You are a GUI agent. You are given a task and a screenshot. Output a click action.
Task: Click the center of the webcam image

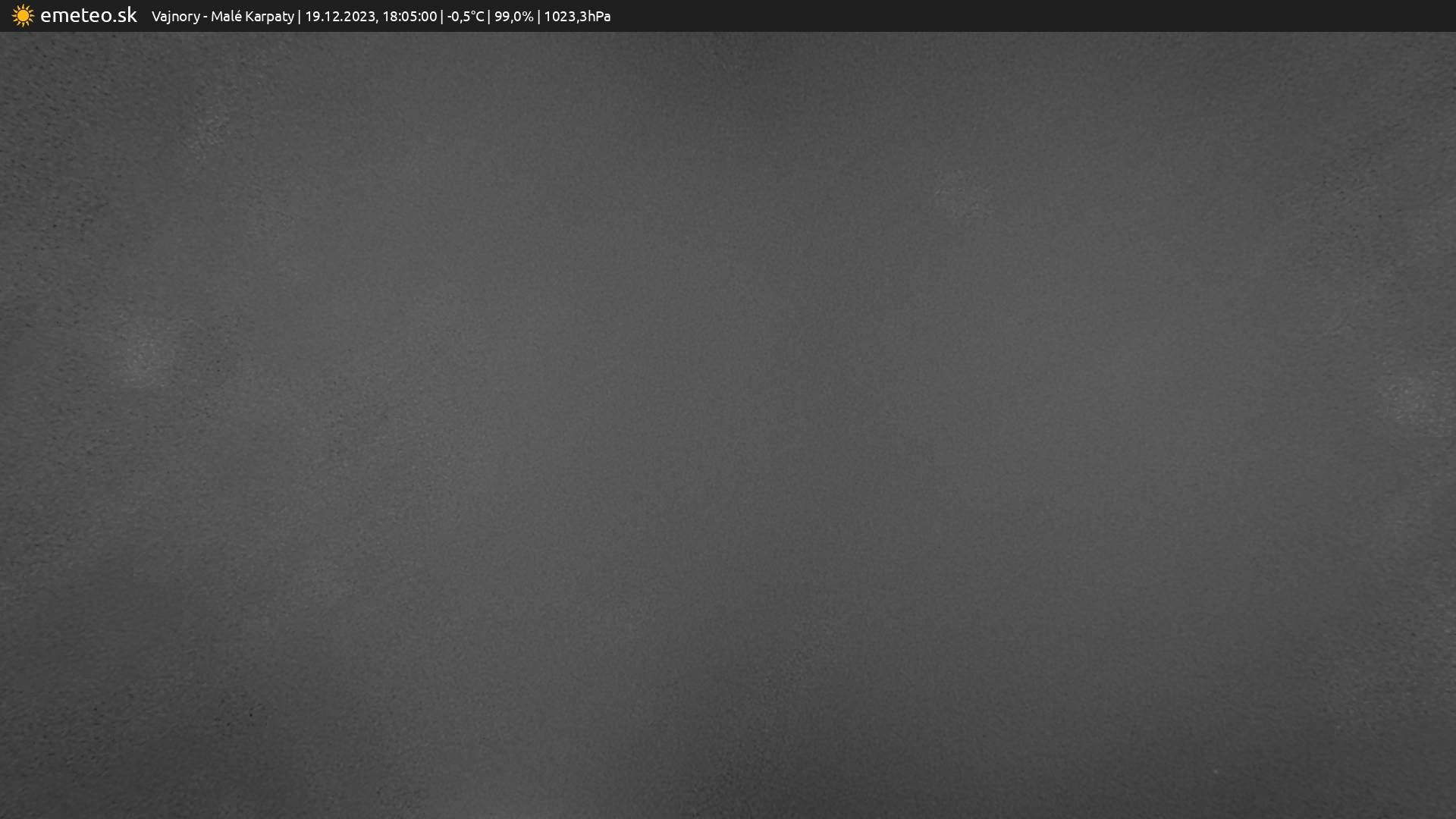(x=728, y=425)
